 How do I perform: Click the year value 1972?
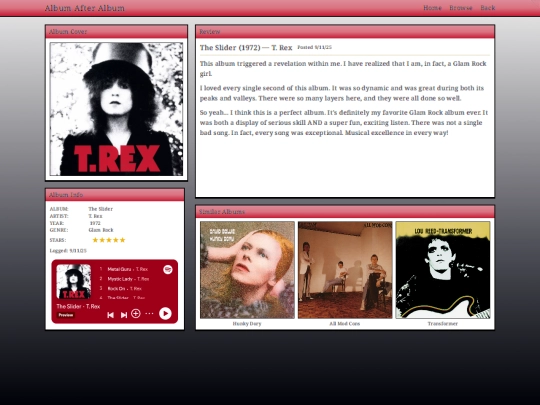(95, 223)
